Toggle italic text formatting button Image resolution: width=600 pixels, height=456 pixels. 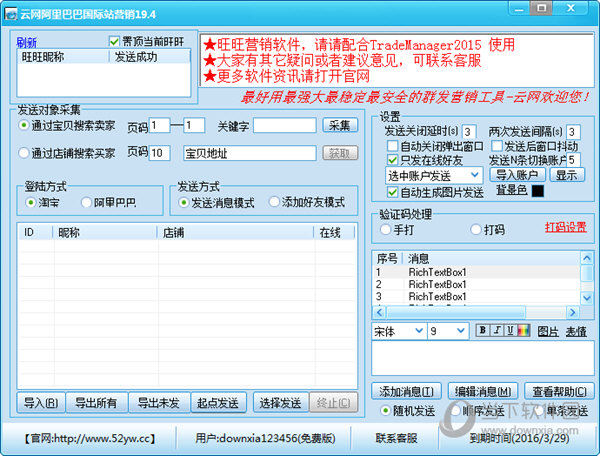[497, 330]
